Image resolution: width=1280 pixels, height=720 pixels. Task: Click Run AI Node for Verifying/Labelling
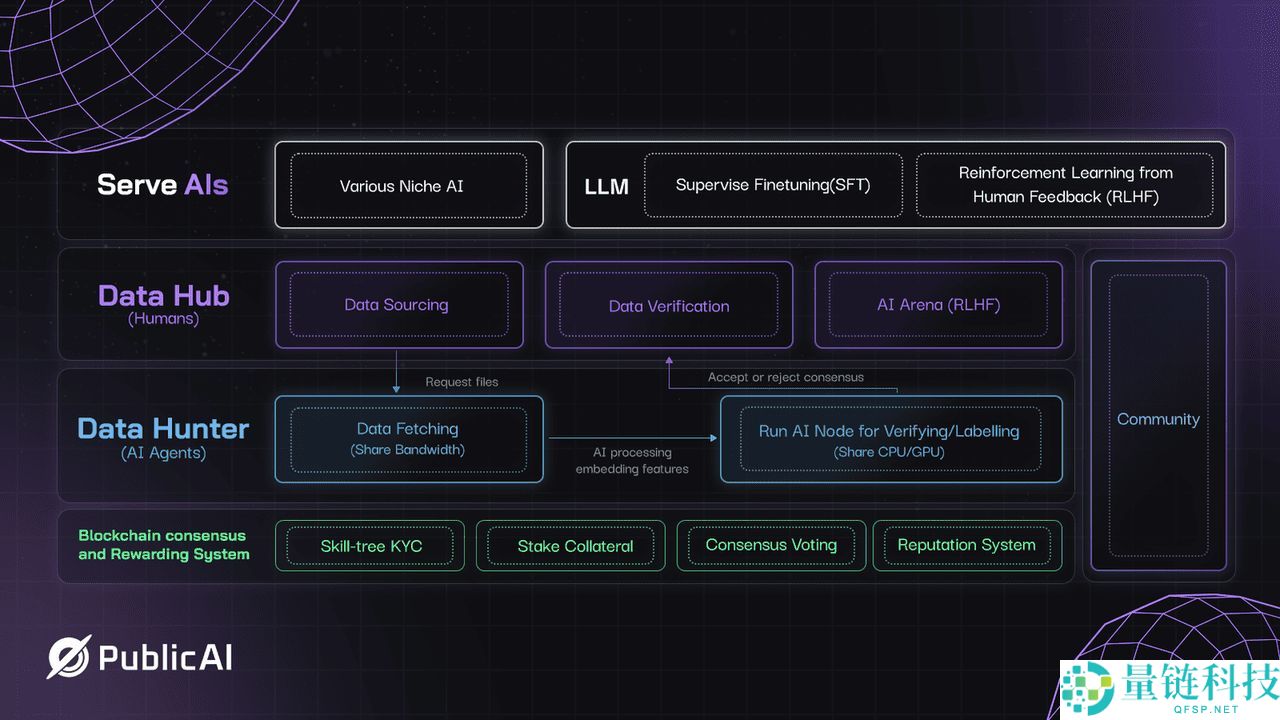coord(889,440)
